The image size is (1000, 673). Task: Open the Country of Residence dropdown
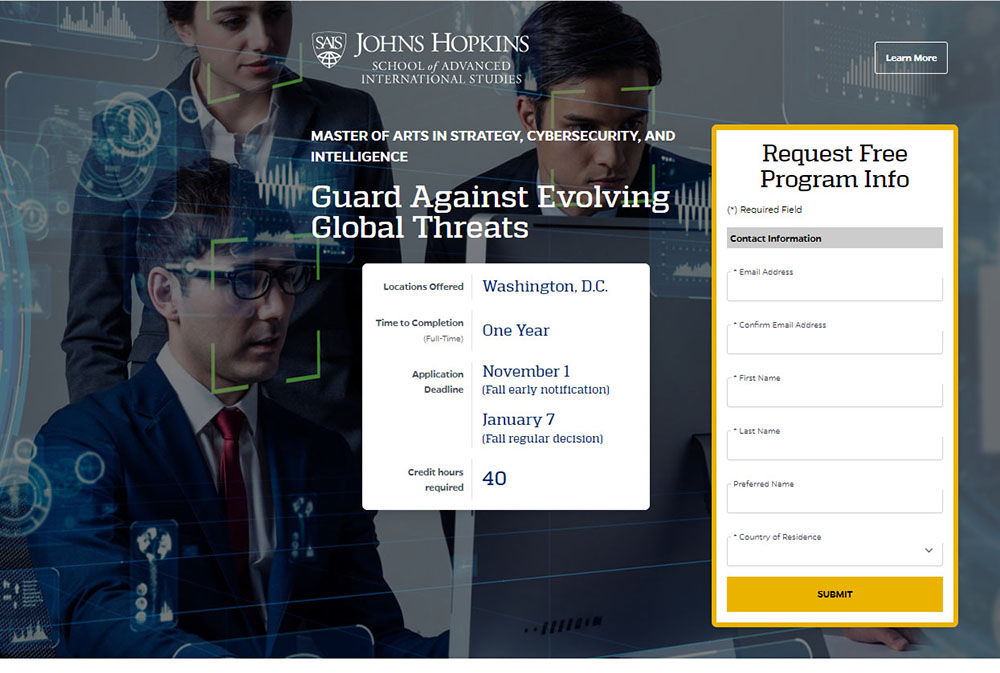[834, 551]
